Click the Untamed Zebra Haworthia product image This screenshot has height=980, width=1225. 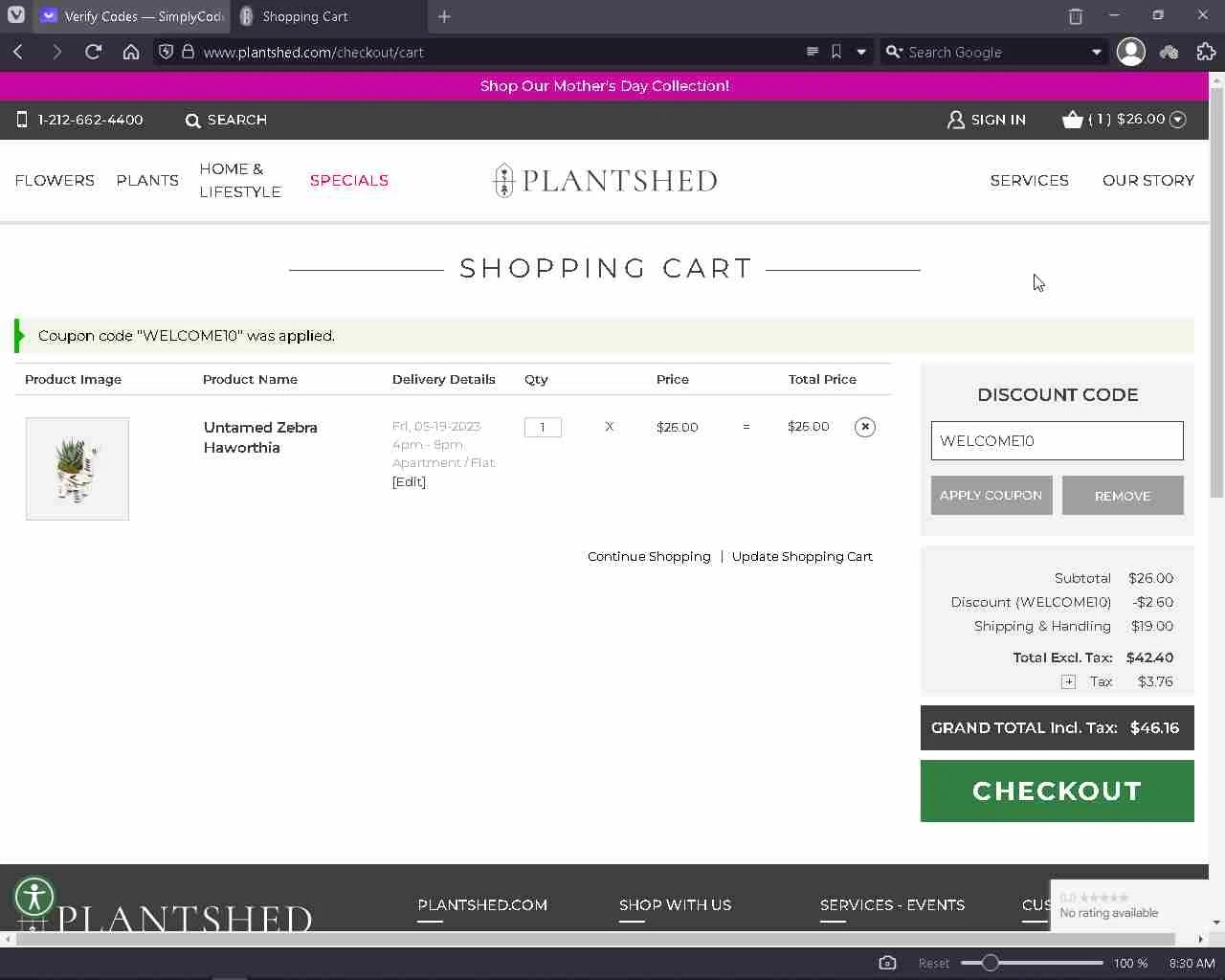pyautogui.click(x=78, y=469)
